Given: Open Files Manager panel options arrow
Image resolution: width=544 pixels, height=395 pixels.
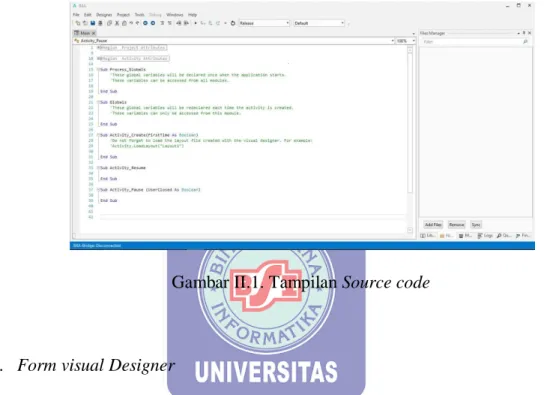Looking at the screenshot, I should (518, 33).
